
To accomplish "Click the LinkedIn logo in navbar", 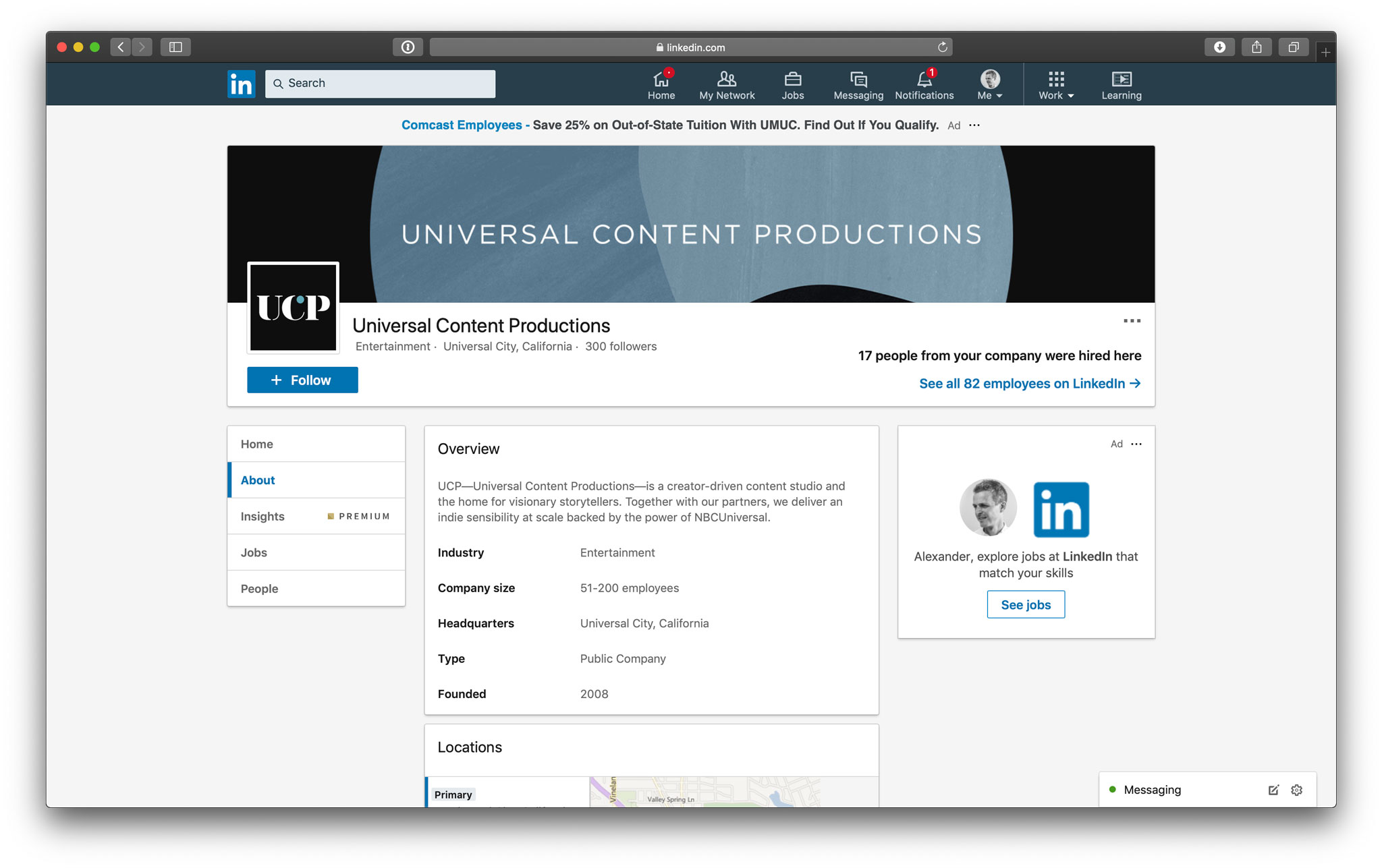I will coord(241,84).
